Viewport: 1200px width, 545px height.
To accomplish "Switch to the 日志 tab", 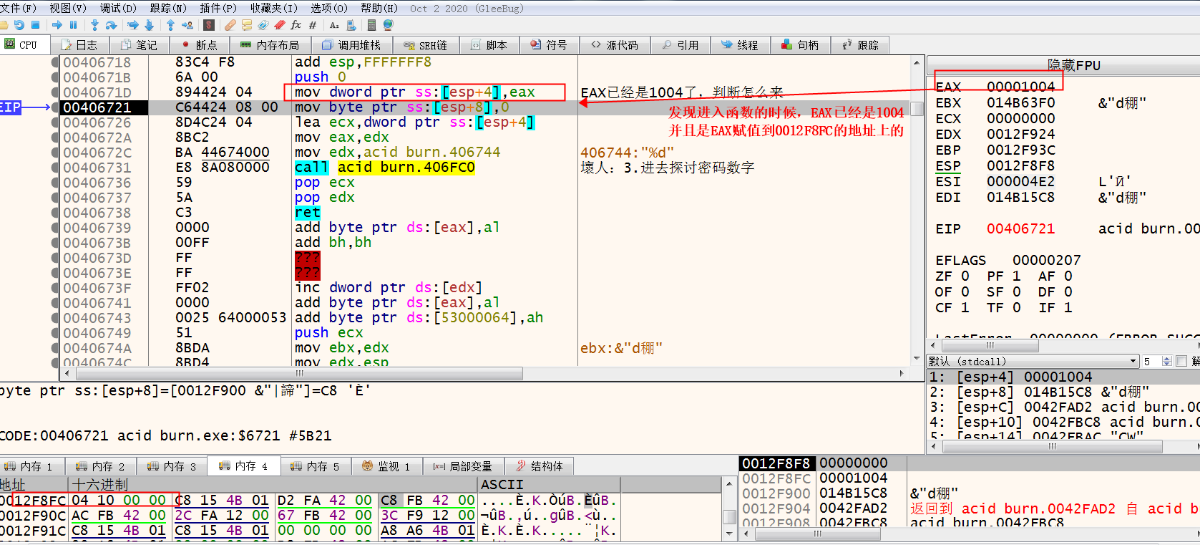I will click(81, 45).
